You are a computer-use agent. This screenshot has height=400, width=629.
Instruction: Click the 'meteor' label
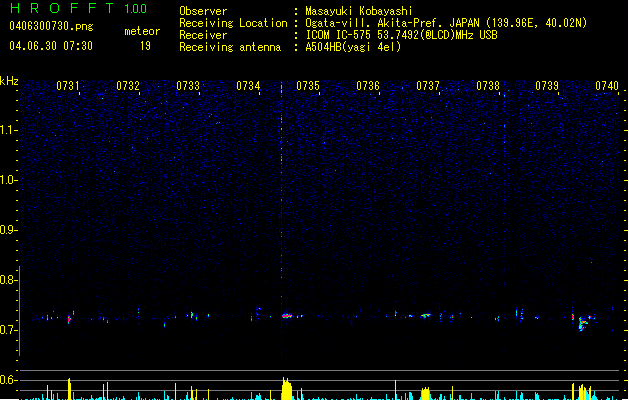coord(142,31)
